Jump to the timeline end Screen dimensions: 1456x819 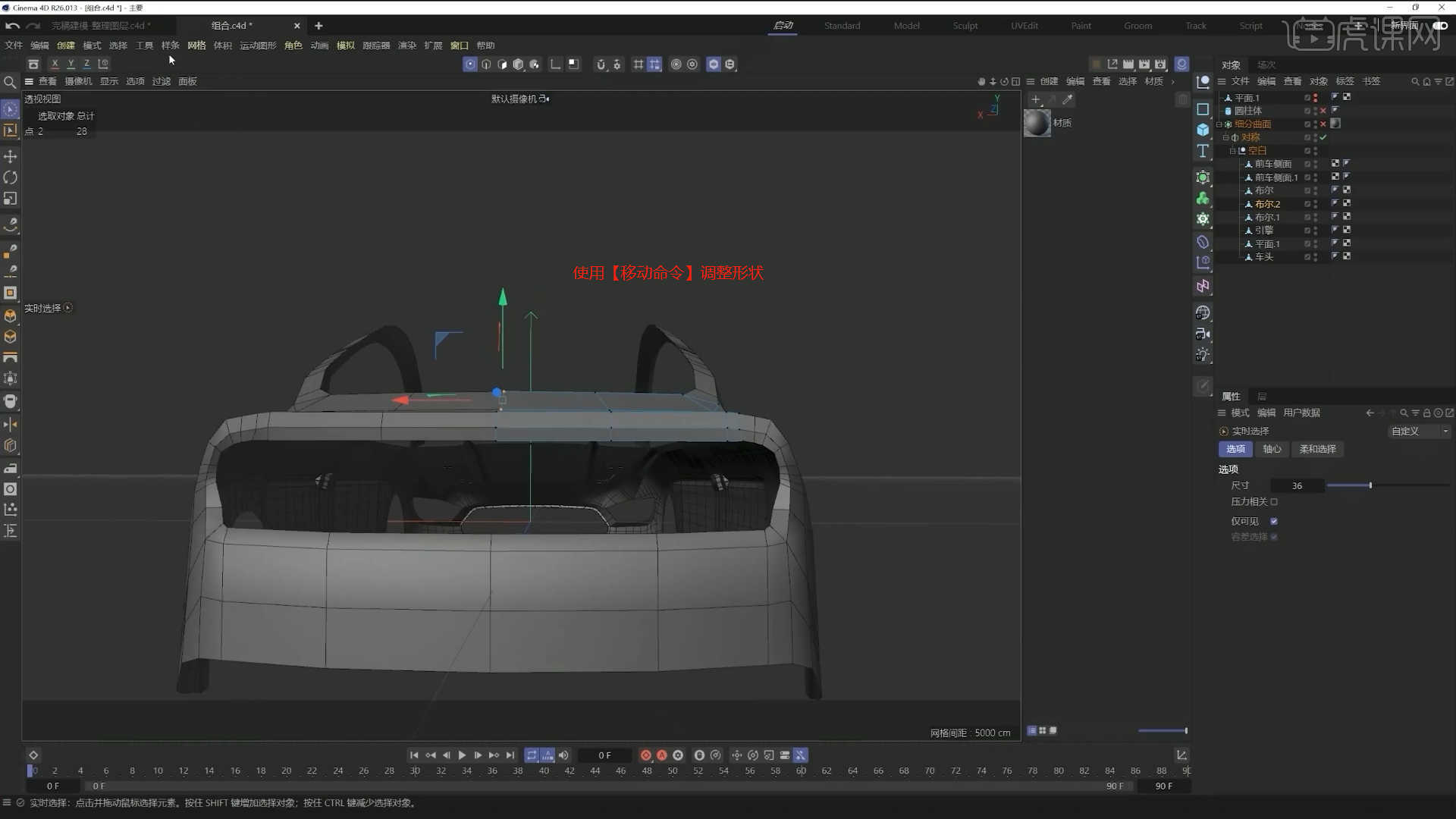[510, 755]
